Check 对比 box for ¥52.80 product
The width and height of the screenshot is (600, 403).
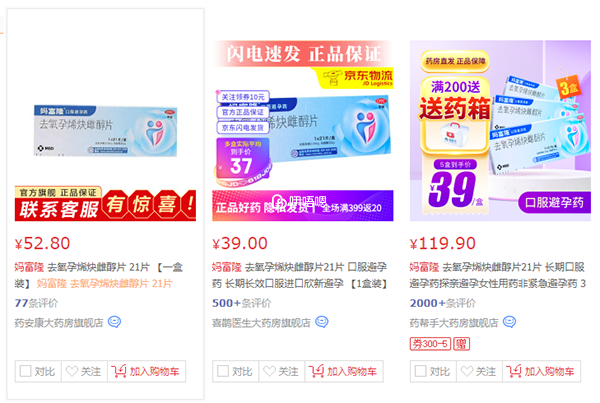click(25, 371)
